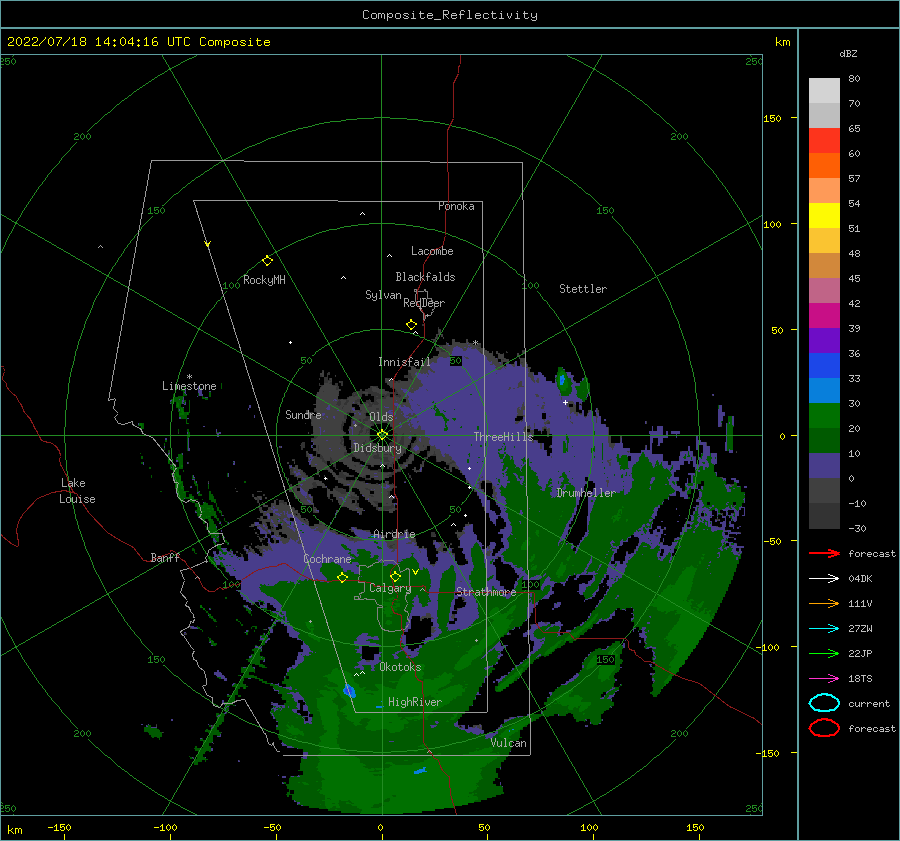
Task: Click the yellow km label at top right
Action: (782, 42)
